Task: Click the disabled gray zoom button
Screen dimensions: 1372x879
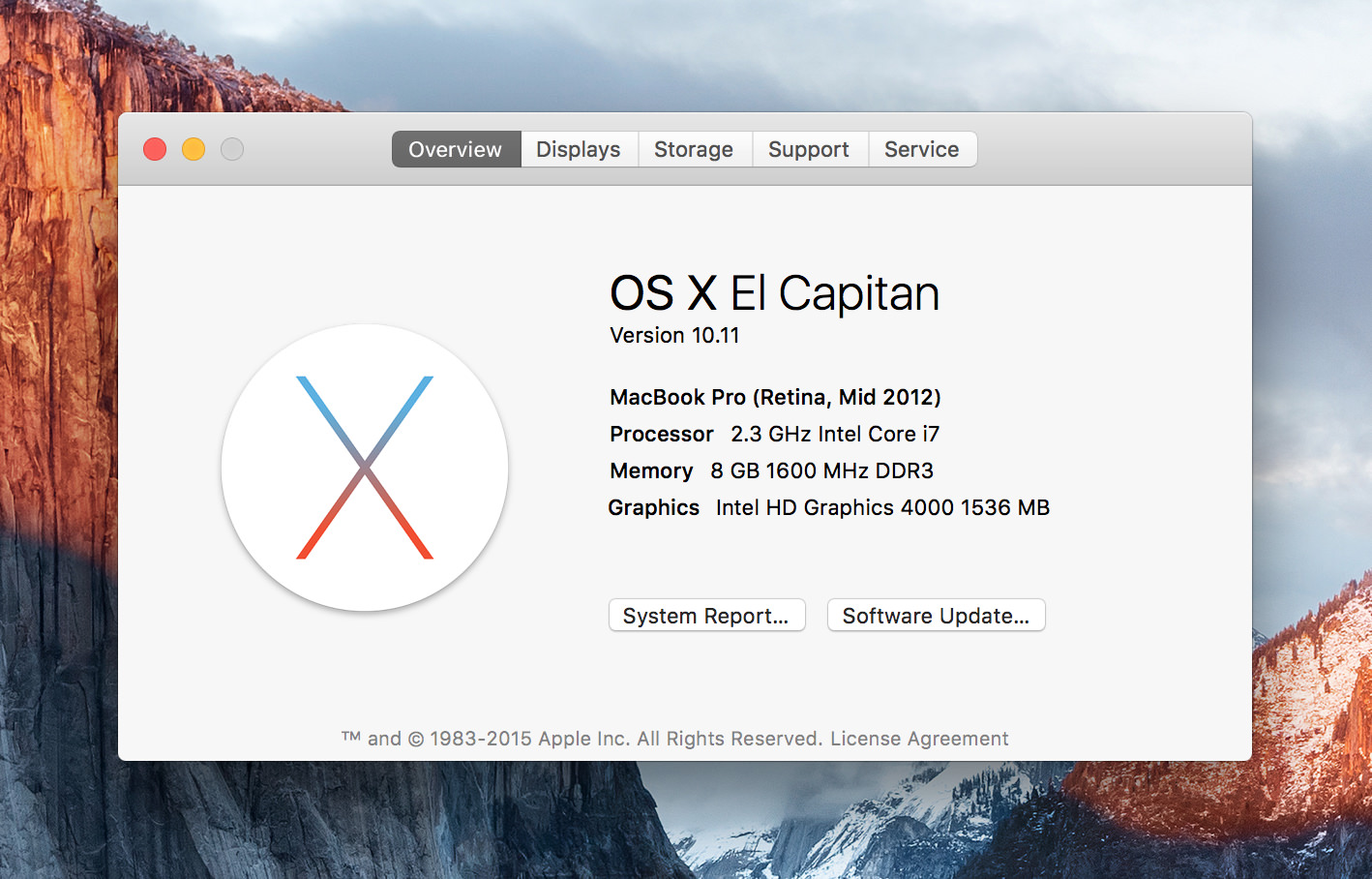Action: 232,149
